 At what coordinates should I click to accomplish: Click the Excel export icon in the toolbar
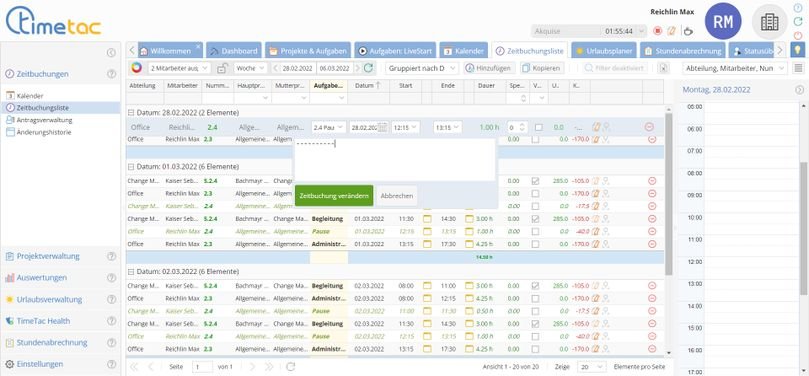664,68
